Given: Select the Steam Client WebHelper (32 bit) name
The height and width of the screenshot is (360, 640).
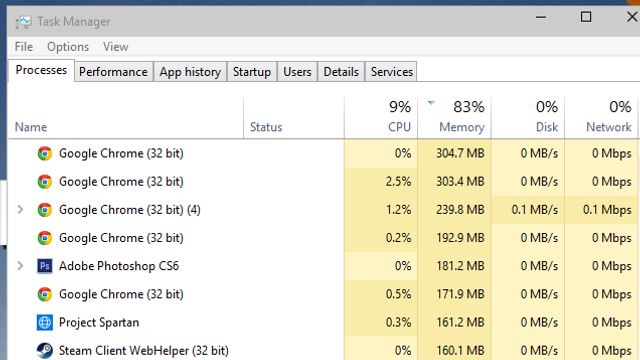Looking at the screenshot, I should pyautogui.click(x=144, y=351).
